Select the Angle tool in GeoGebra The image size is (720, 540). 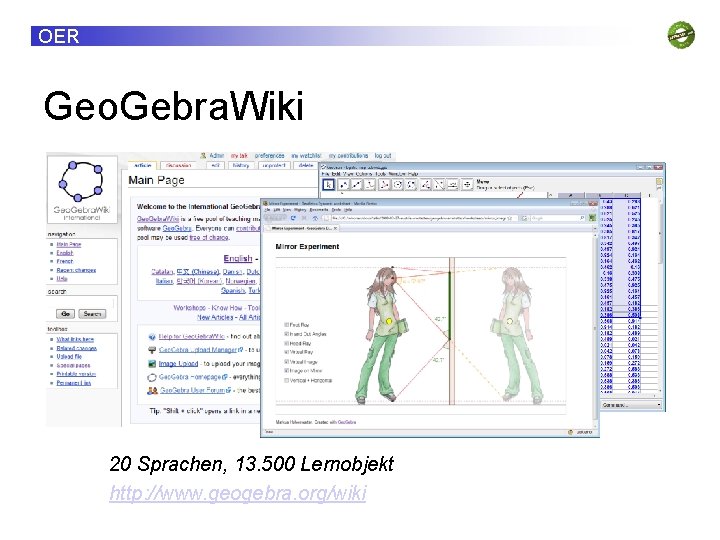tap(426, 185)
